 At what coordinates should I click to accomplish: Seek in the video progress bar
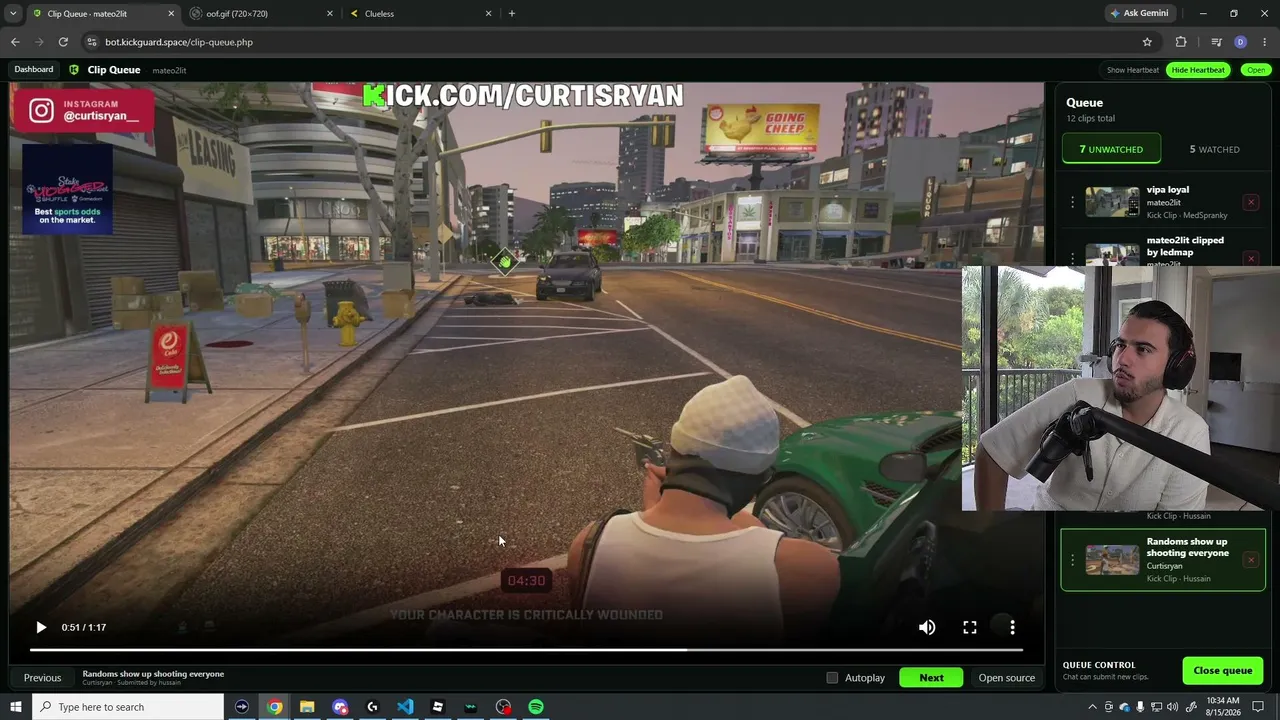tap(526, 650)
